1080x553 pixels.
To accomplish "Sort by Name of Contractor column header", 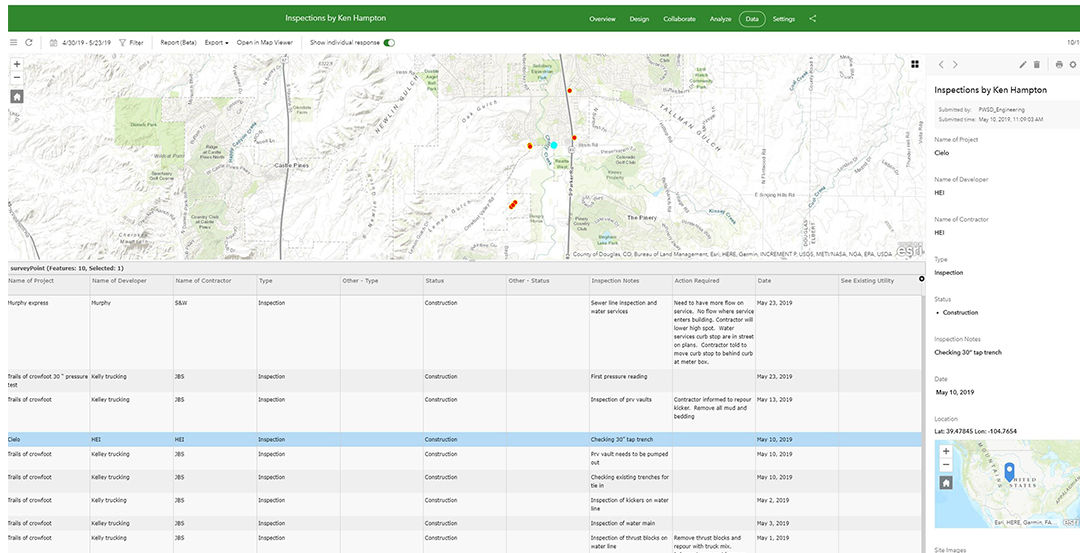I will [x=215, y=281].
